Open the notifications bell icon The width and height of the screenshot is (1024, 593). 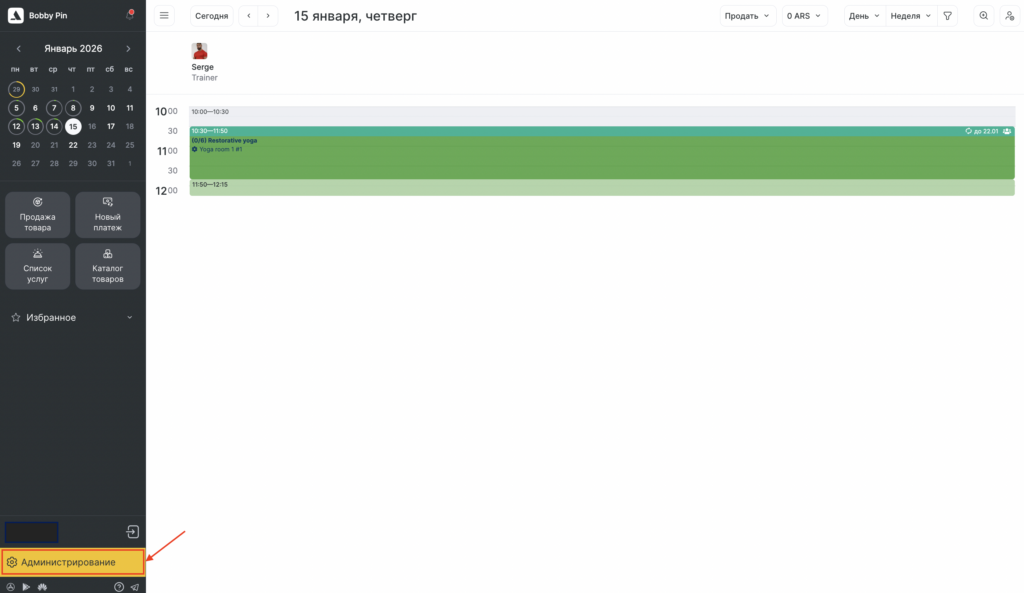129,15
